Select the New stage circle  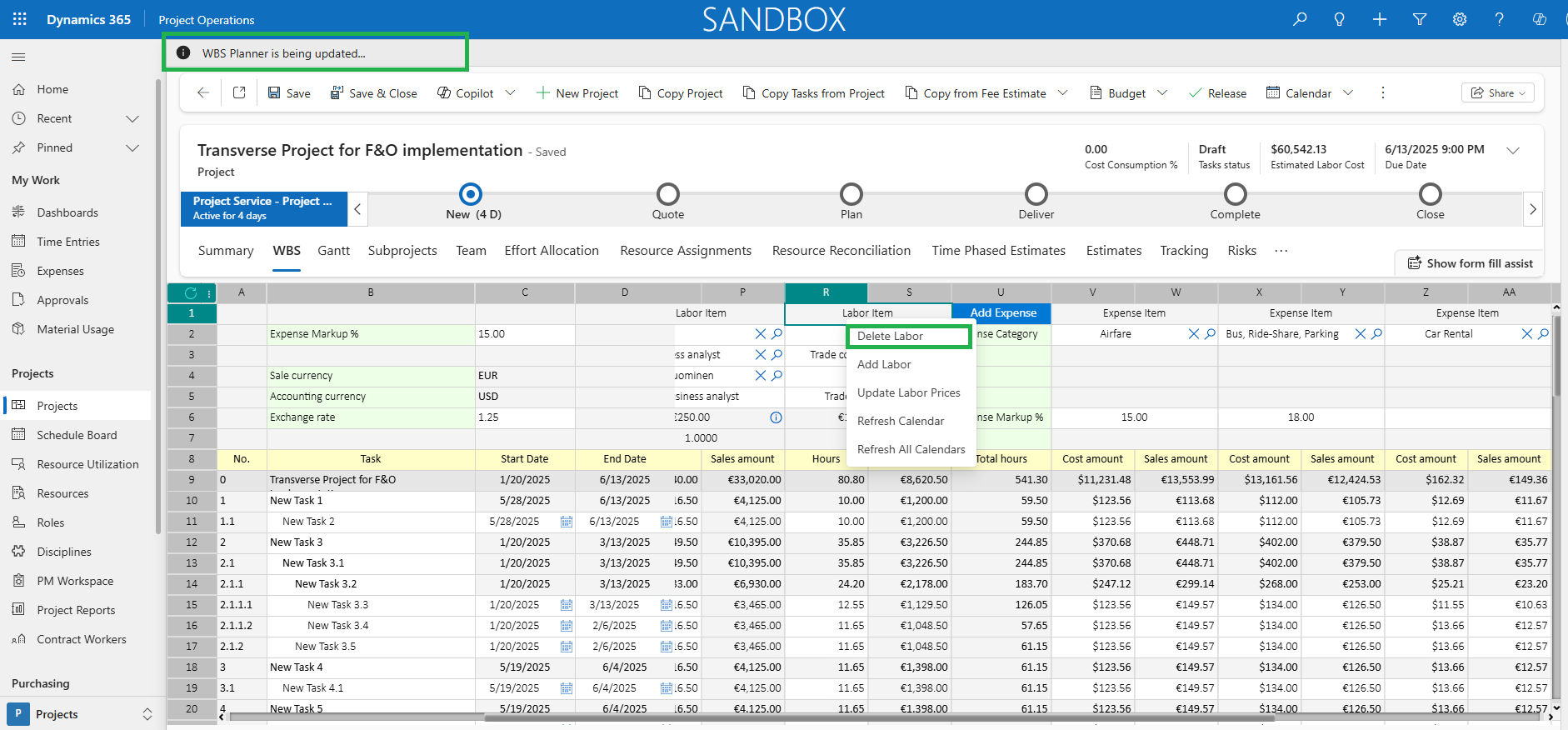(x=471, y=194)
